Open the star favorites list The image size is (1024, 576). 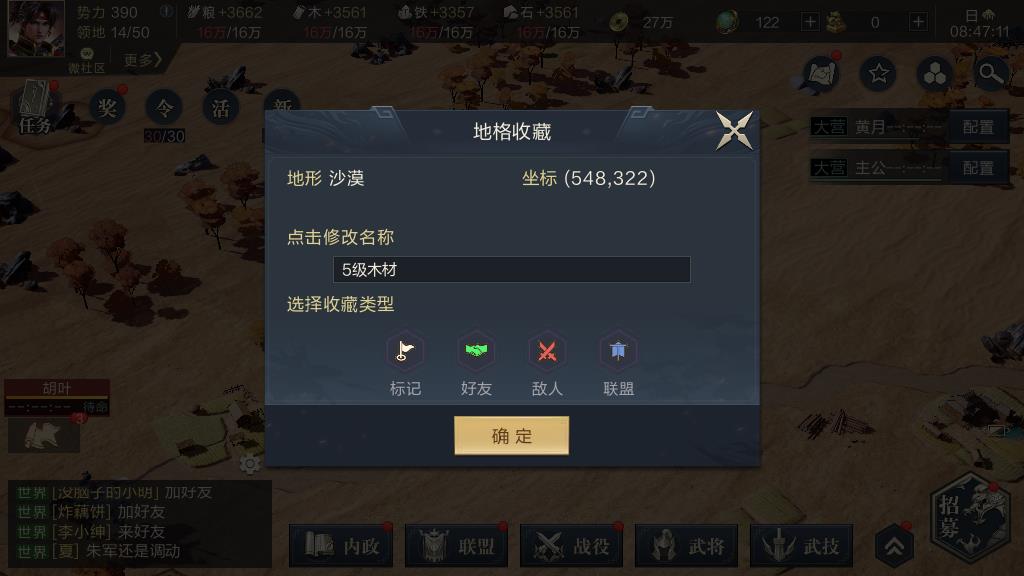tap(878, 74)
